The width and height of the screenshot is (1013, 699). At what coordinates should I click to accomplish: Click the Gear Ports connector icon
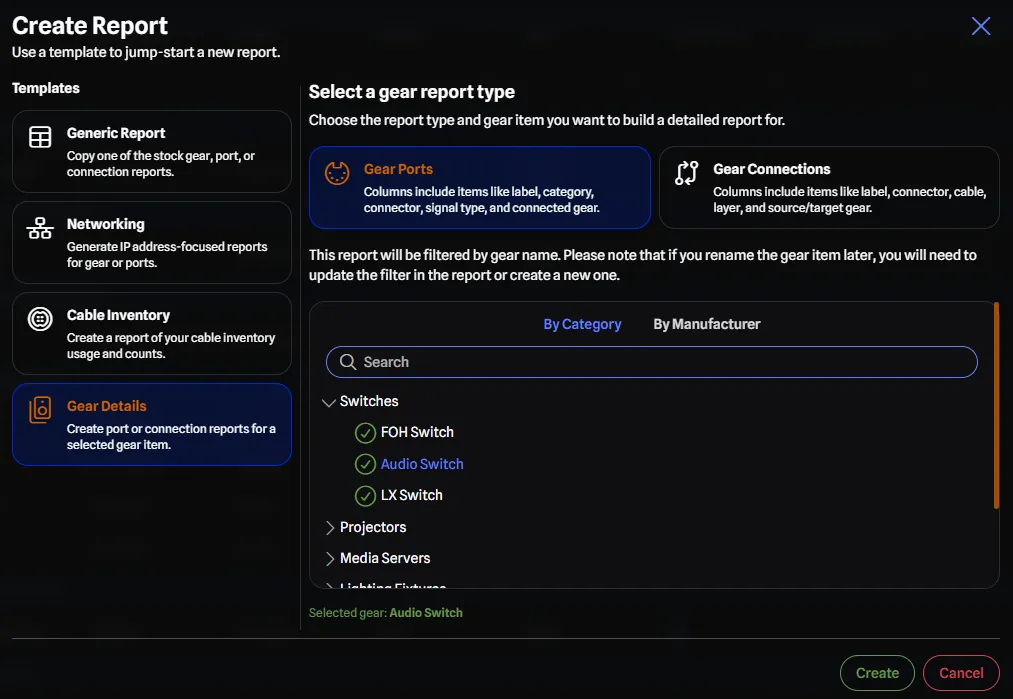point(337,173)
